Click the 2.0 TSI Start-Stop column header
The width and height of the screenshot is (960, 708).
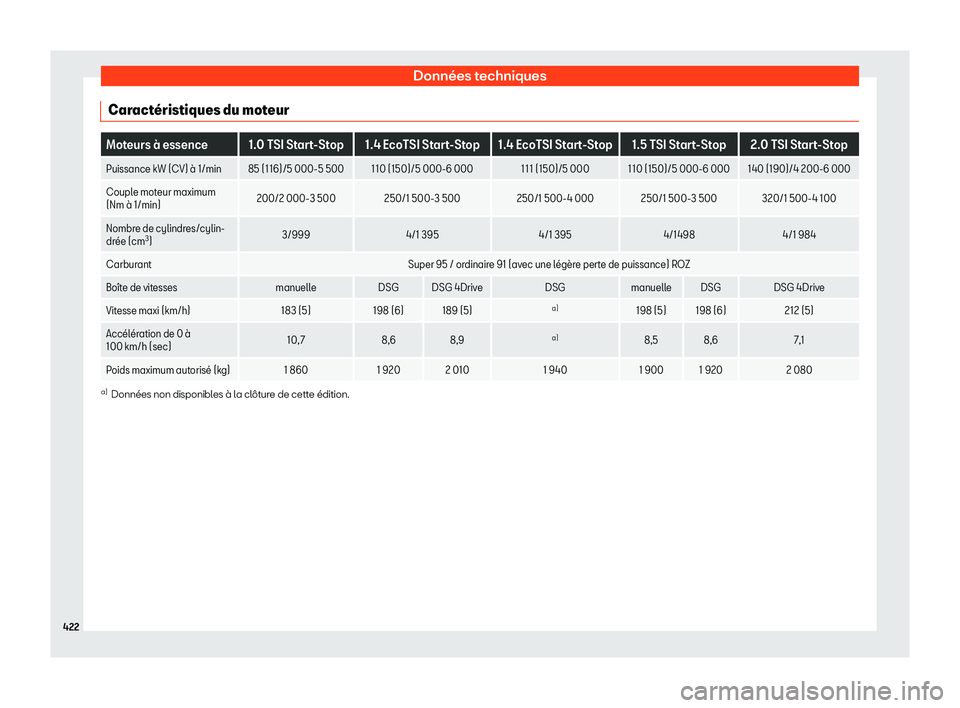coord(799,144)
